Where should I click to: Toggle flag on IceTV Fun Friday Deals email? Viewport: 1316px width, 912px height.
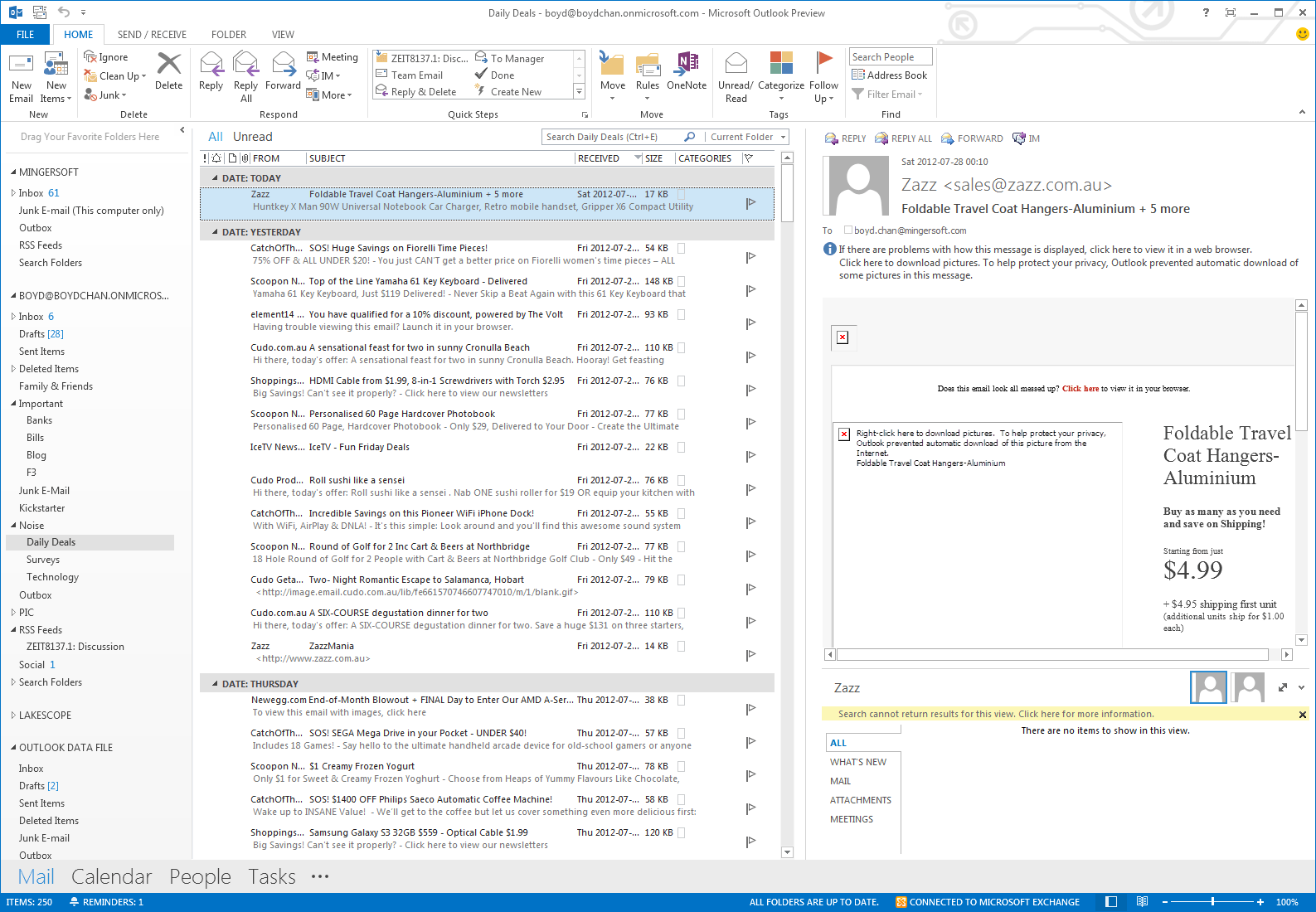(x=750, y=456)
